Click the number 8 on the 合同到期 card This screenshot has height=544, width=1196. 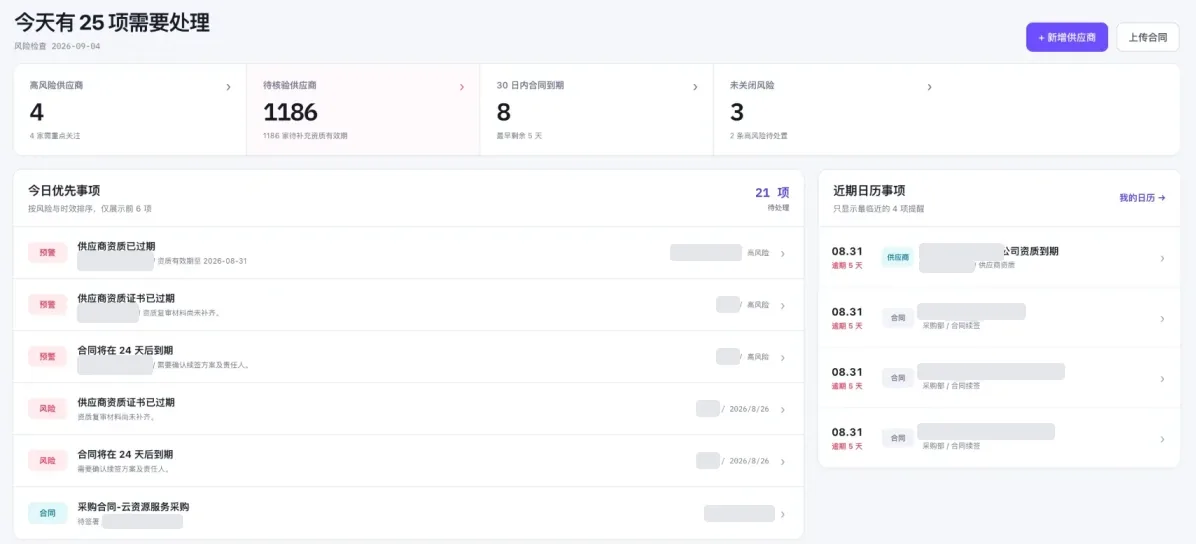tap(503, 113)
